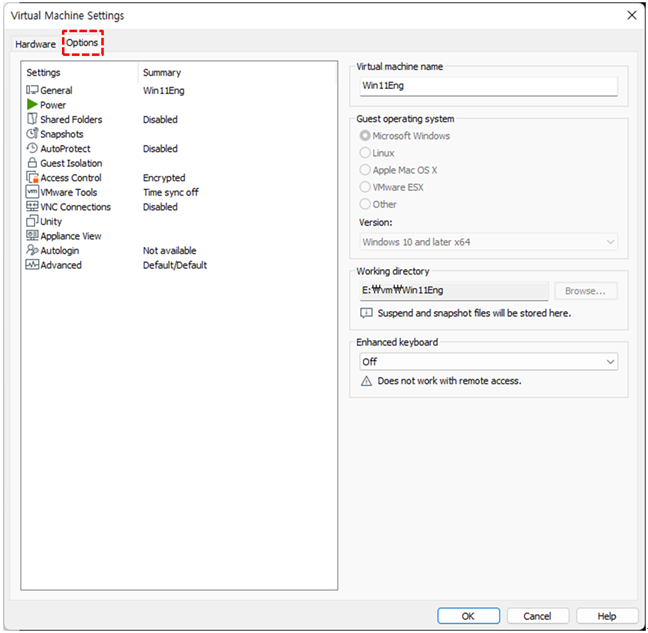Select the Appliance View row label

[71, 236]
